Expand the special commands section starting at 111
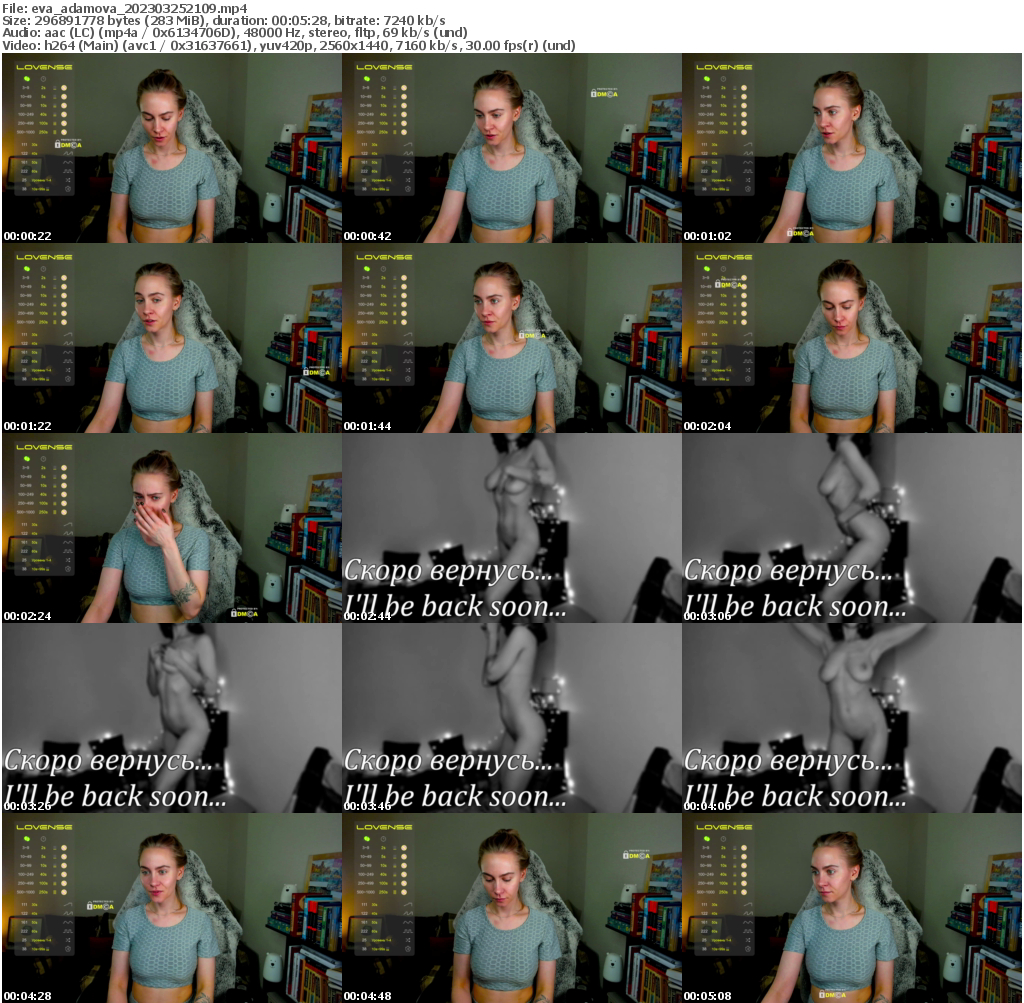 pos(26,144)
